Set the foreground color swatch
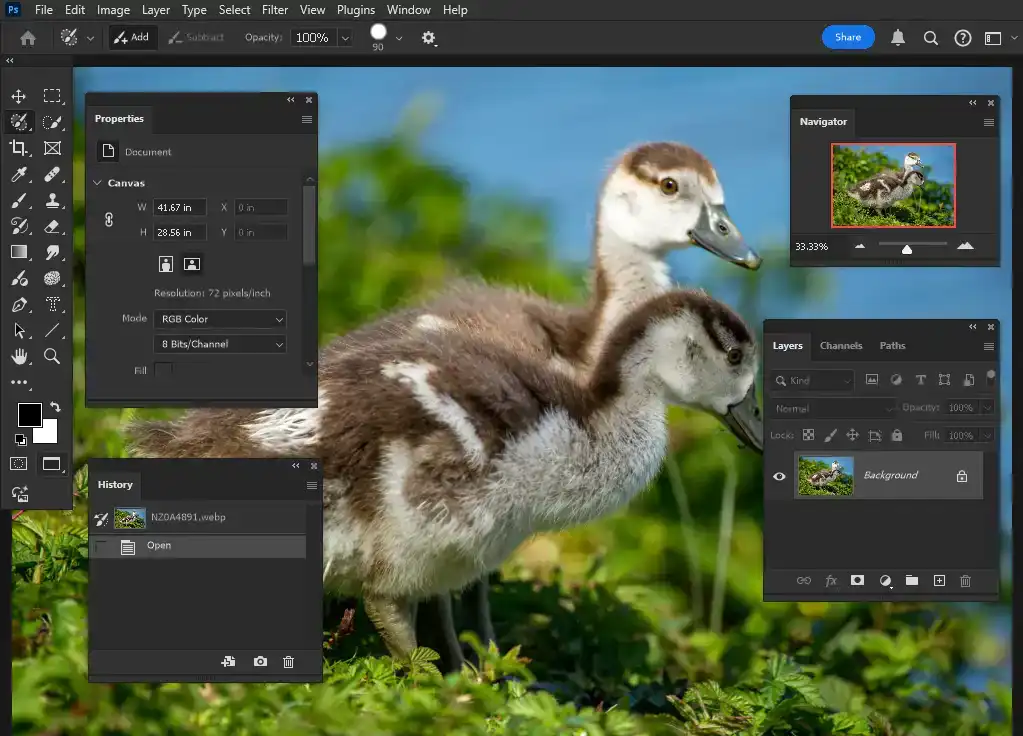The image size is (1023, 736). 29,415
